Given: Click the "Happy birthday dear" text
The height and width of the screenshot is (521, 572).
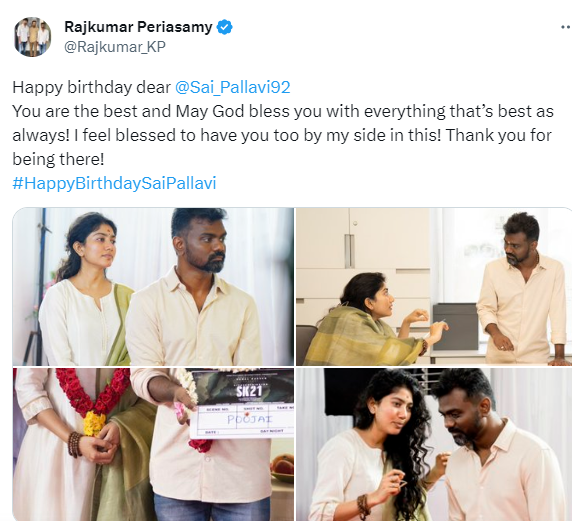Looking at the screenshot, I should pyautogui.click(x=92, y=88).
